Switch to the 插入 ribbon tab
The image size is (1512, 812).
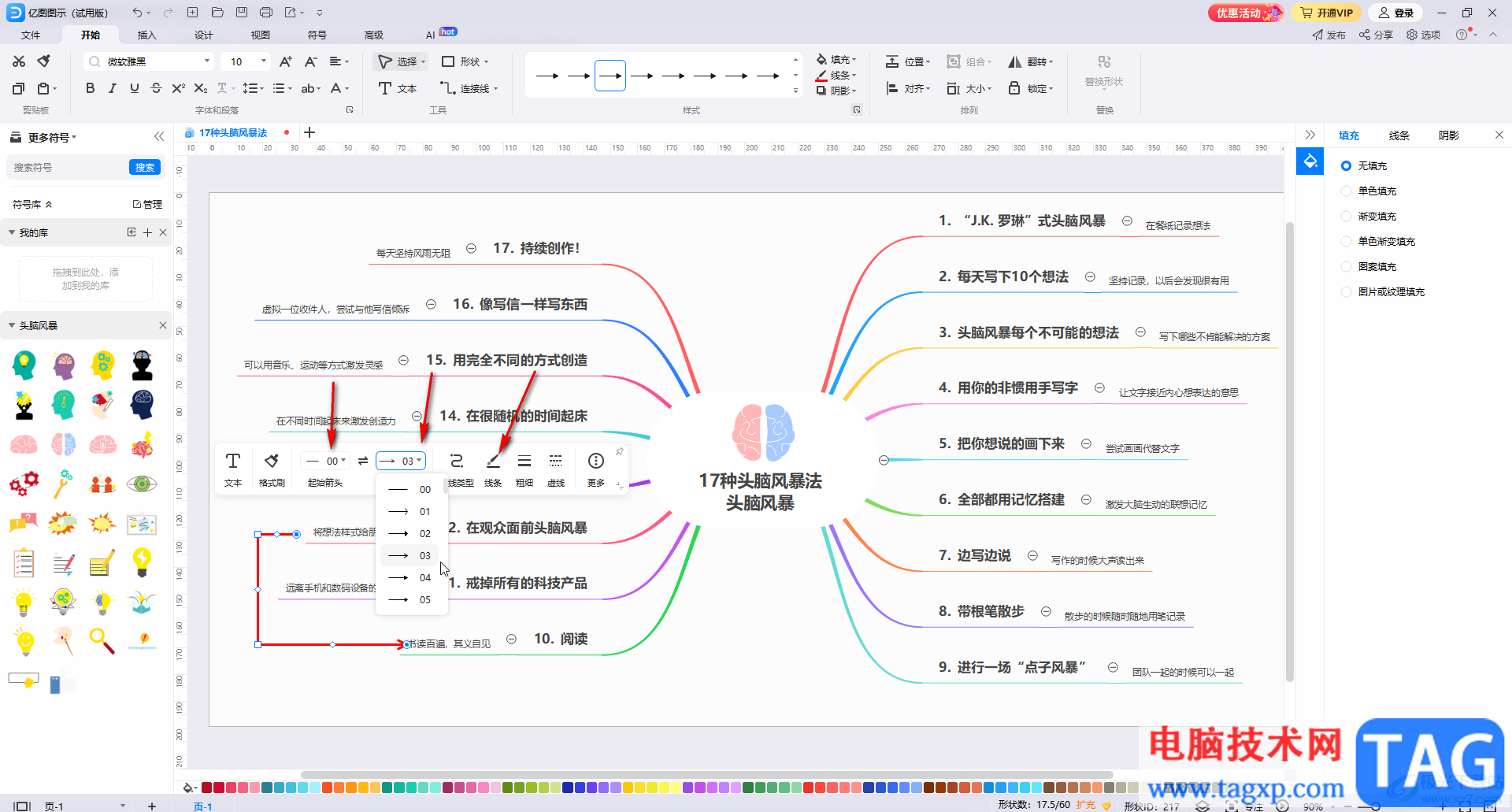[147, 35]
